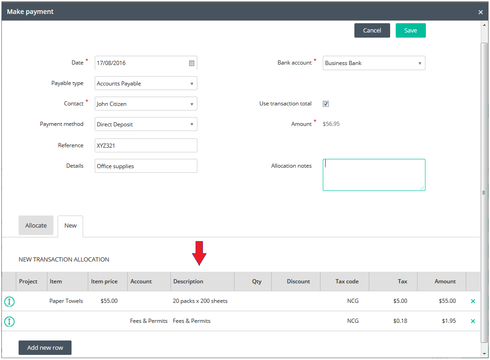
Task: Cancel the payment
Action: point(372,30)
